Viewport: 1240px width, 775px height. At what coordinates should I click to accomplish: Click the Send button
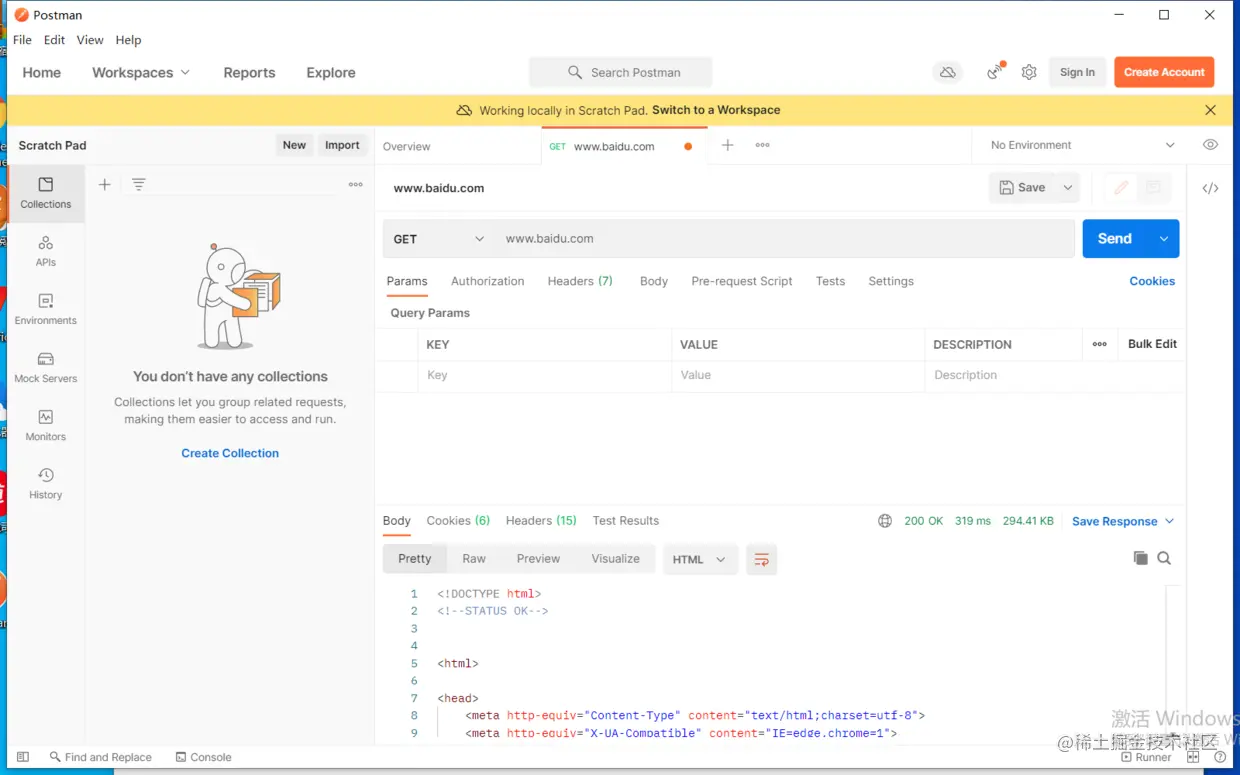1115,239
